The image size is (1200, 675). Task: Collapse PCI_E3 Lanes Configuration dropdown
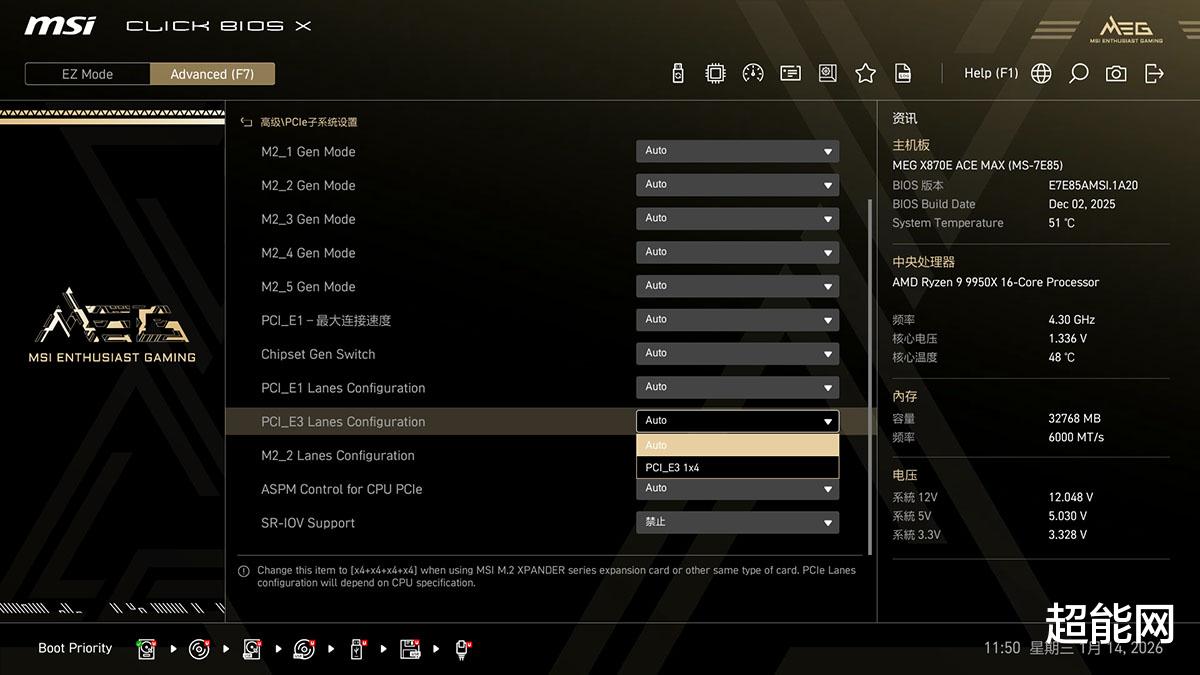[737, 421]
